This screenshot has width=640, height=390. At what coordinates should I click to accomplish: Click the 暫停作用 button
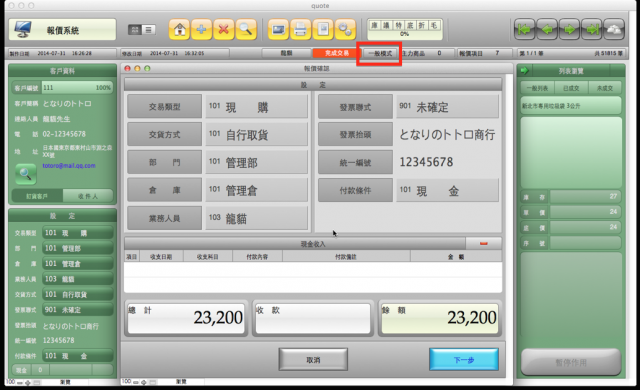571,362
